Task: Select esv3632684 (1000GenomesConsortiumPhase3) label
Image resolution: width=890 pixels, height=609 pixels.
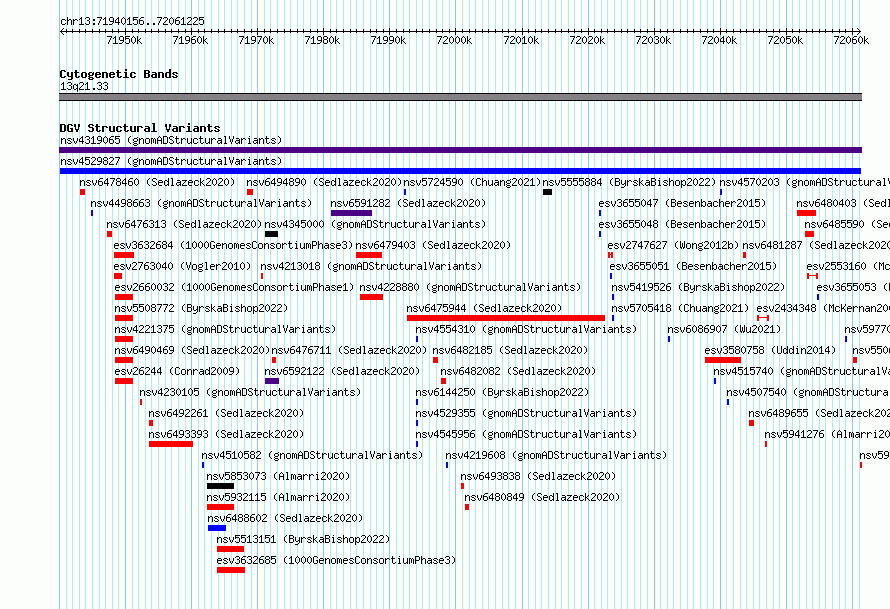Action: tap(233, 245)
